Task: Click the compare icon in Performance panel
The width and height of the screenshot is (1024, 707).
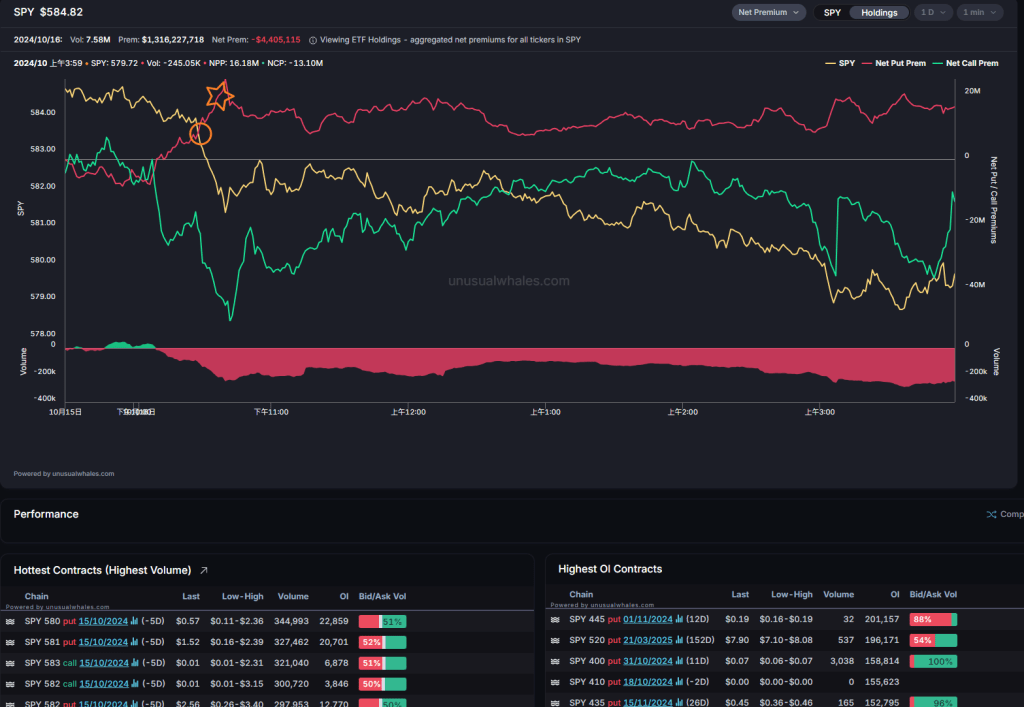Action: [x=991, y=514]
